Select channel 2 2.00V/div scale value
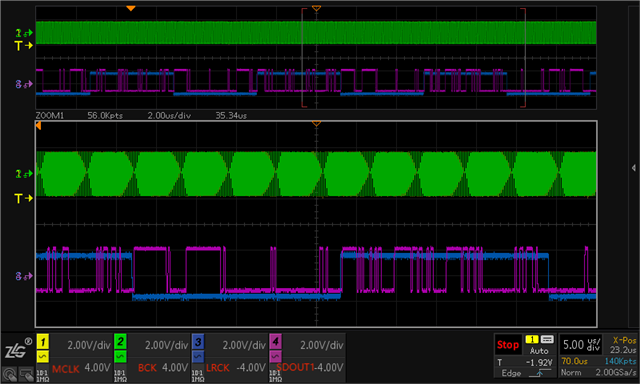Viewport: 640px width, 384px height. pyautogui.click(x=167, y=345)
